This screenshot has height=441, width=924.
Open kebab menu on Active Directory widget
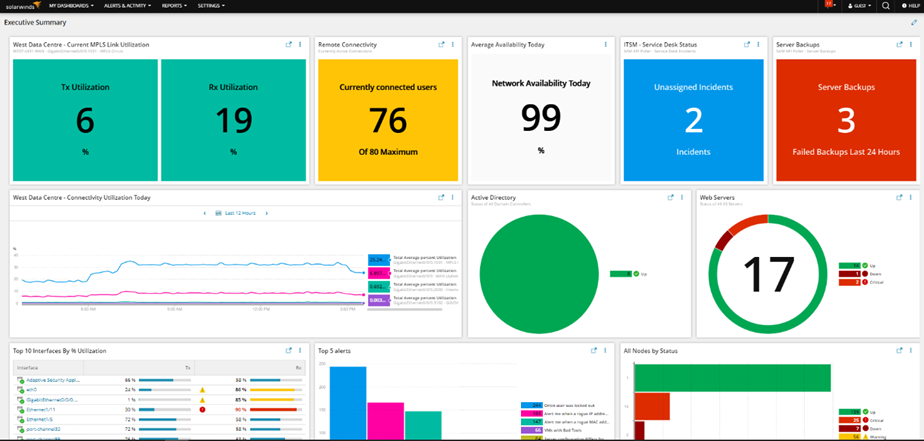point(681,198)
